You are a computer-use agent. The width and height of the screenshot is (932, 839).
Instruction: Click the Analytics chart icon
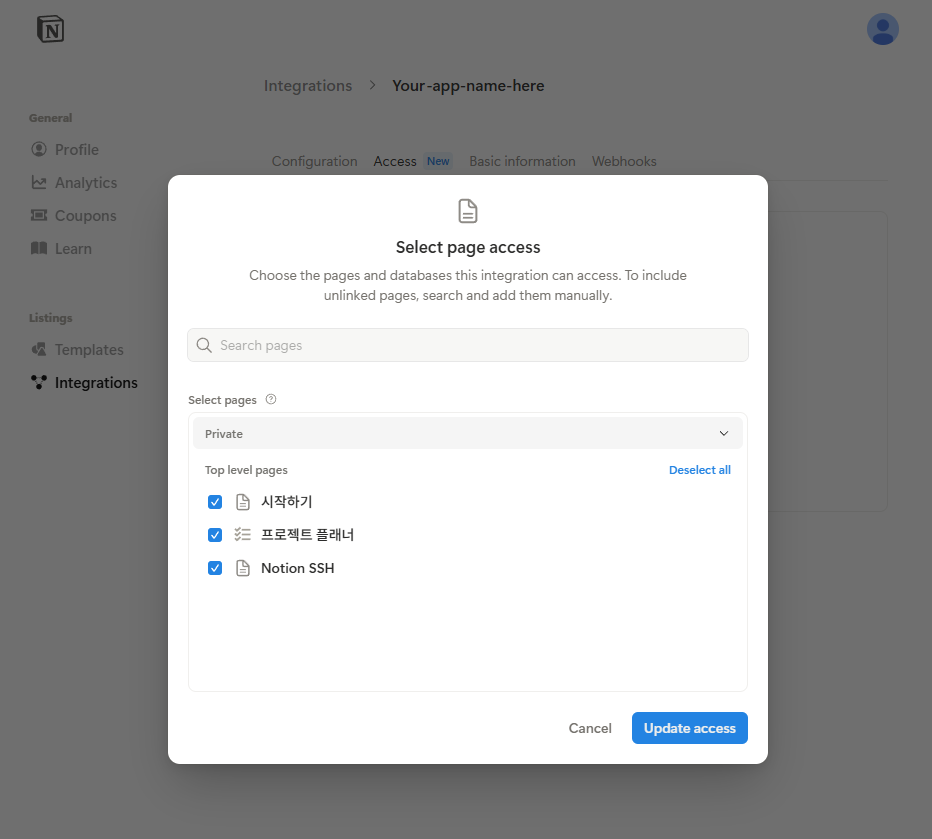pos(39,182)
